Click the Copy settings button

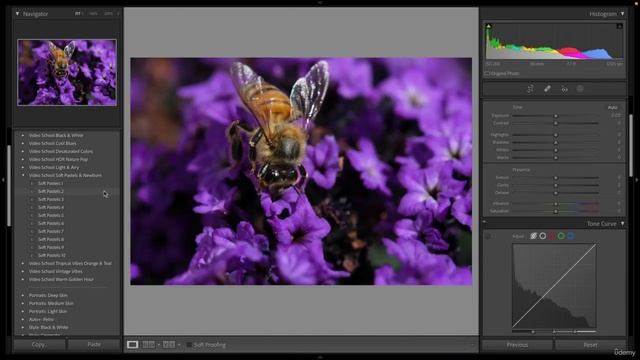pos(39,344)
